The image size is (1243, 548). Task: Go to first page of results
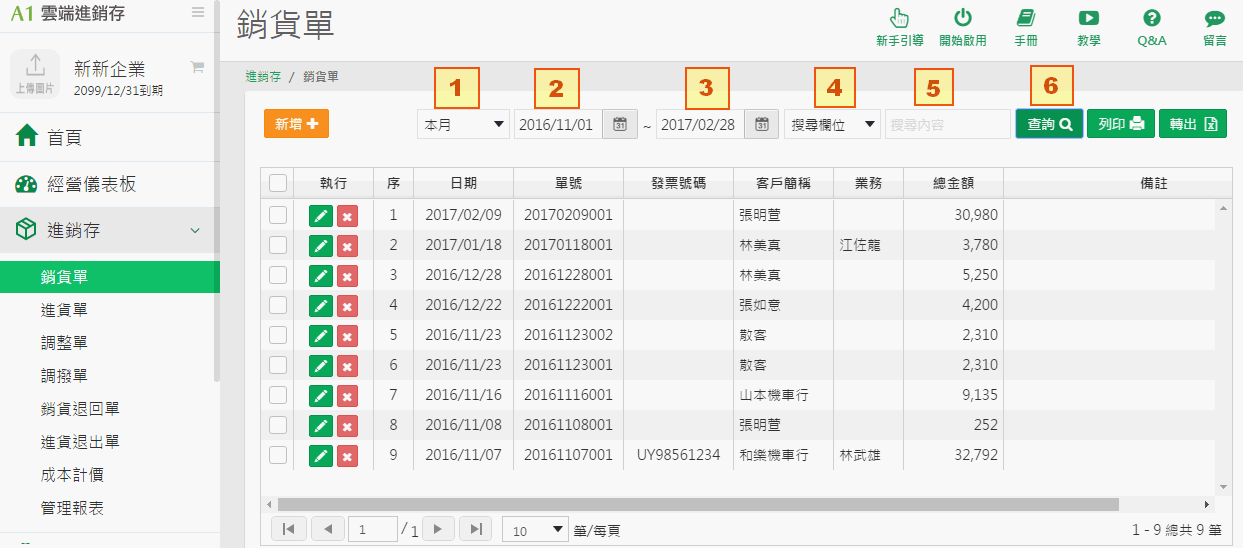[x=288, y=529]
